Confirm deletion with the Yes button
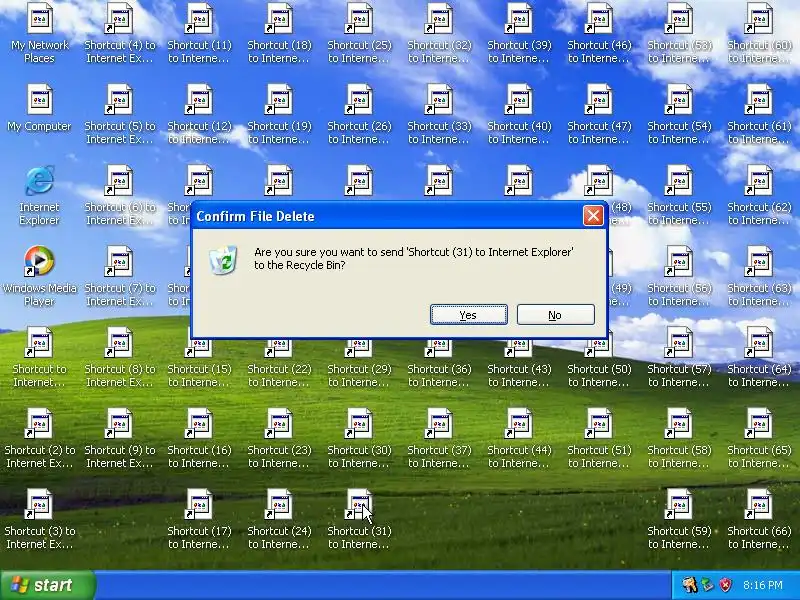The width and height of the screenshot is (800, 600). 468,315
